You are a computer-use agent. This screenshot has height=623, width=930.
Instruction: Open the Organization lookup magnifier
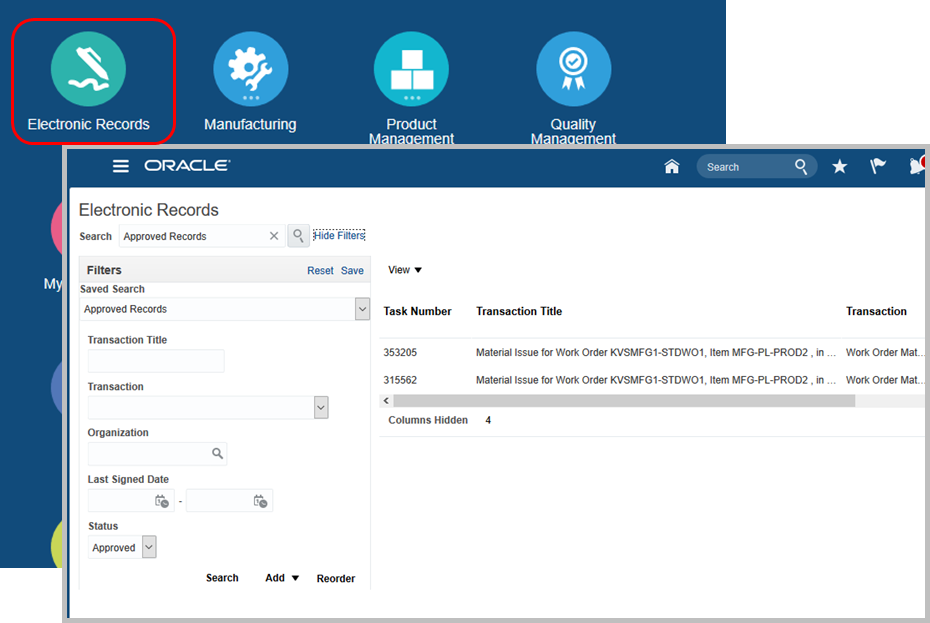[x=216, y=454]
